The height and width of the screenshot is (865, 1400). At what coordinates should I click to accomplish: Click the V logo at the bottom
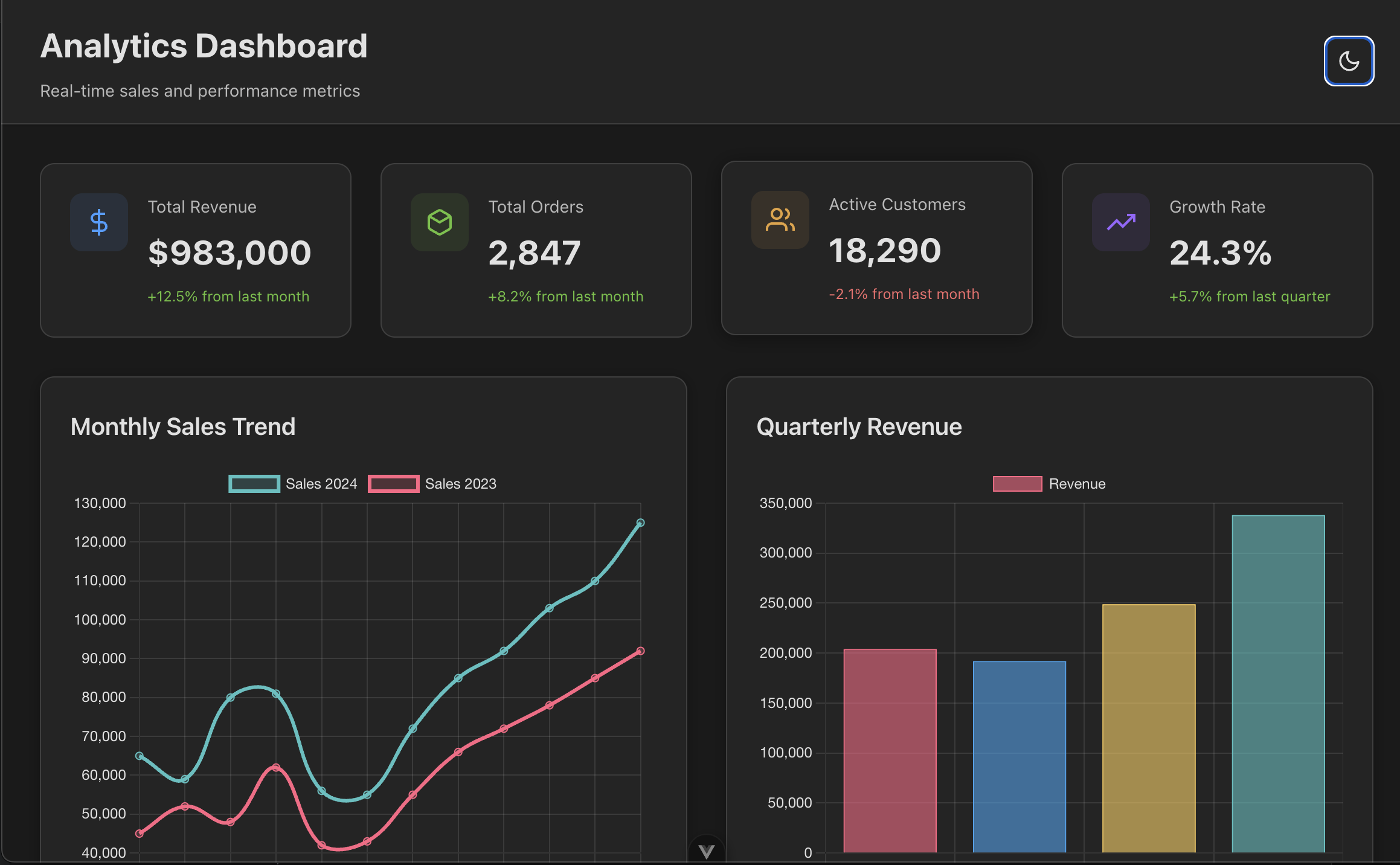706,851
